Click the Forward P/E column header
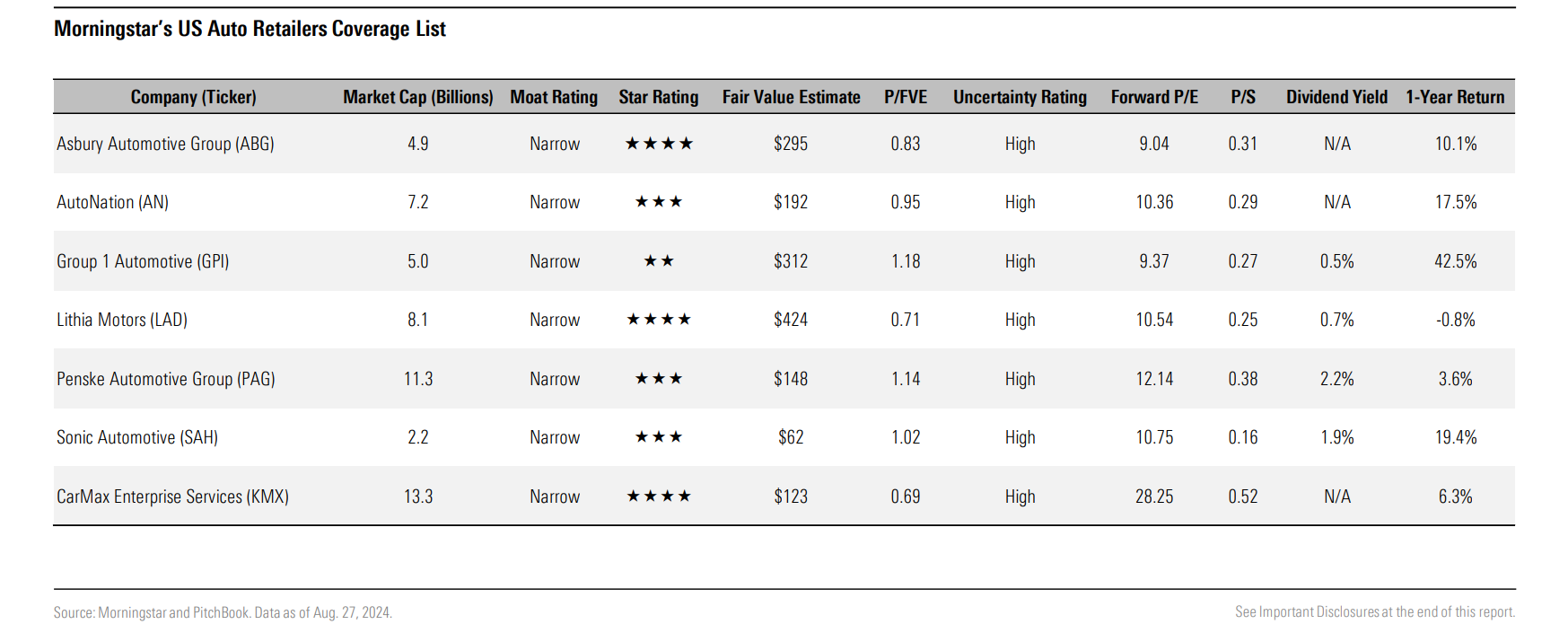 [1154, 97]
